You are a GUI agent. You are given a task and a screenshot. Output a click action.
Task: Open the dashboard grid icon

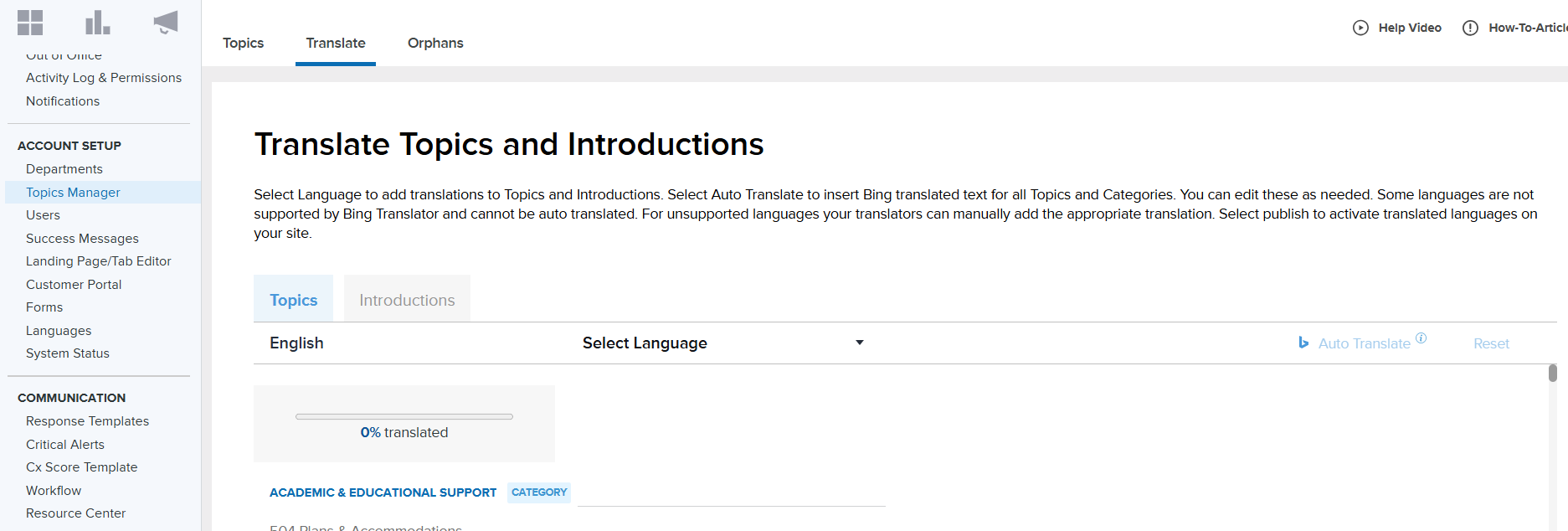coord(30,23)
